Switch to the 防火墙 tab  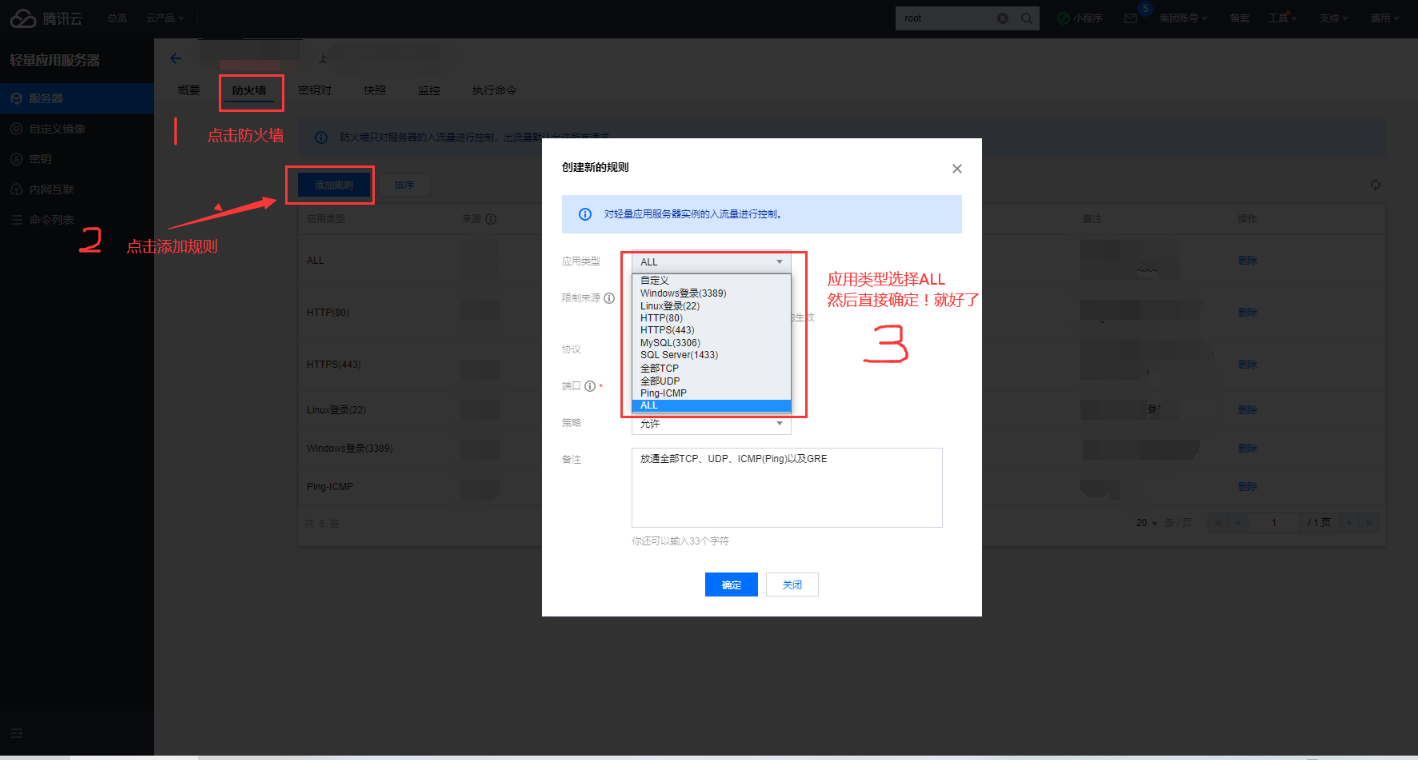(x=249, y=90)
